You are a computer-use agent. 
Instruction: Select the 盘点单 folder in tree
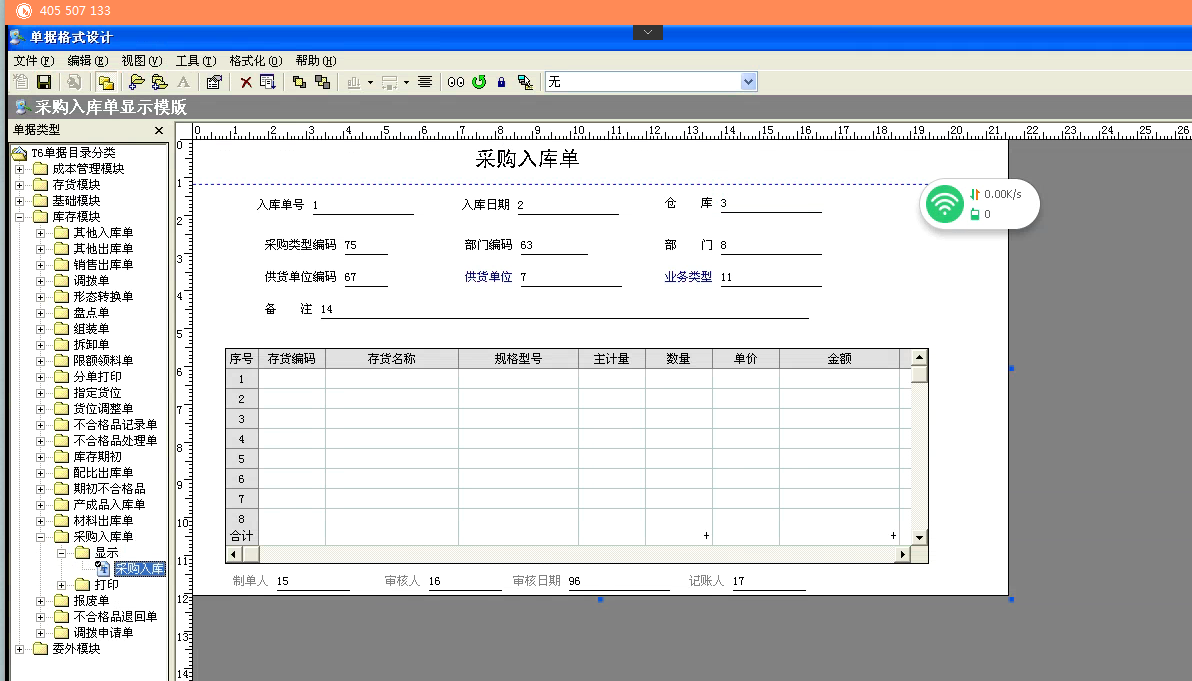coord(91,312)
